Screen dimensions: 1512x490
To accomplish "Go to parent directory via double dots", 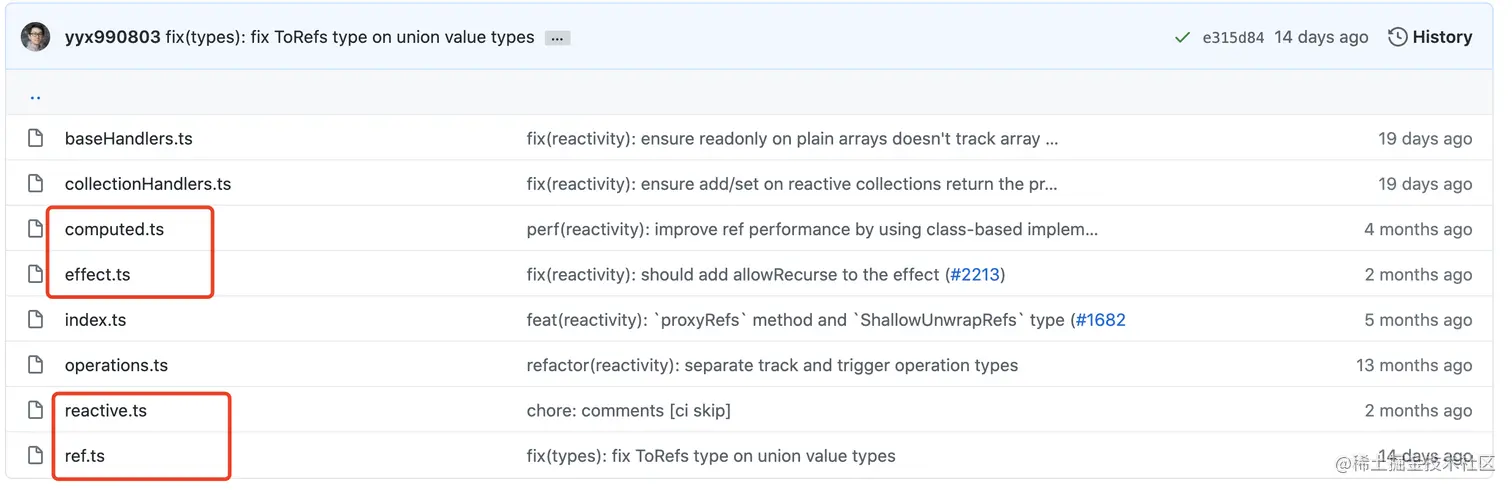I will coord(35,97).
